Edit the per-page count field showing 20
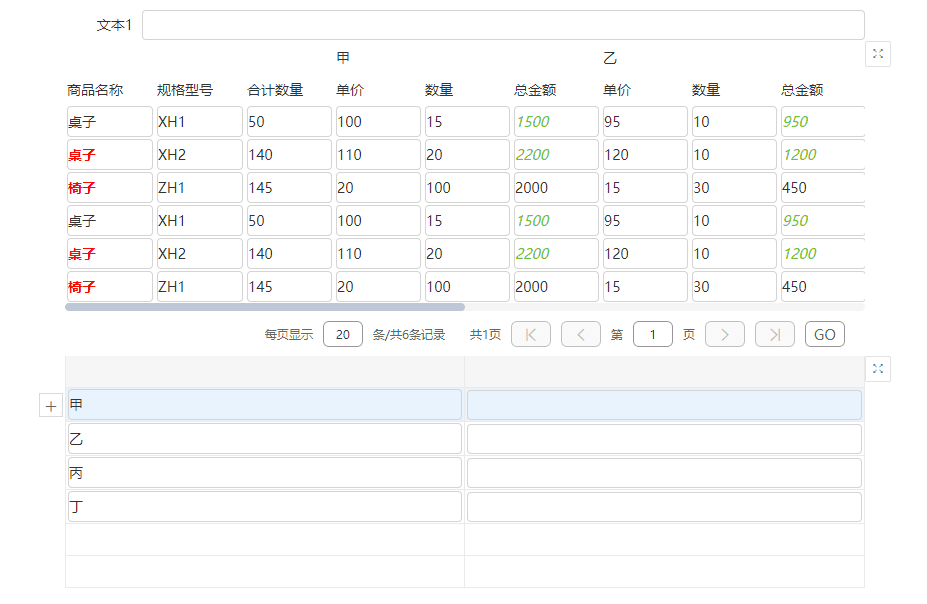This screenshot has width=927, height=604. click(x=343, y=335)
